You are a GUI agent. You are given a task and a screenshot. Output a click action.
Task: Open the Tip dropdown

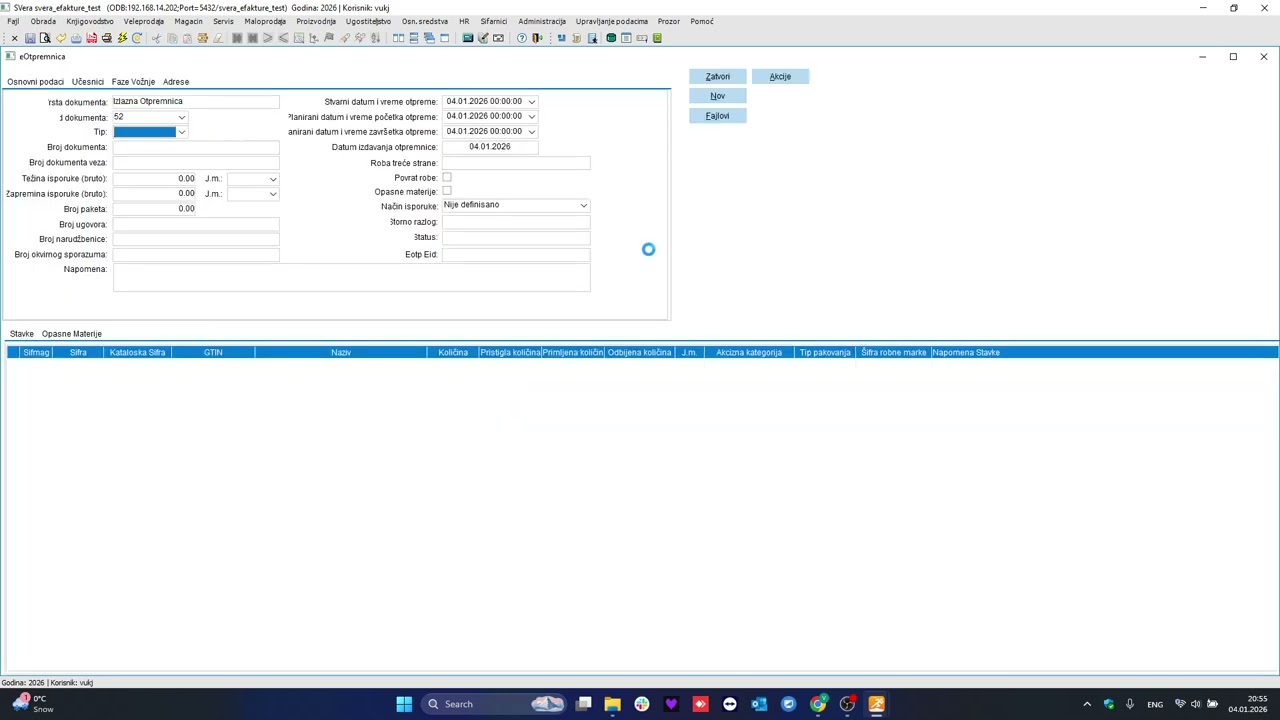tap(182, 132)
